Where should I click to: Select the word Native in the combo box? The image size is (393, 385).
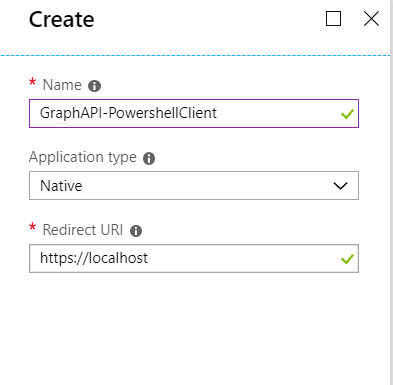(61, 186)
